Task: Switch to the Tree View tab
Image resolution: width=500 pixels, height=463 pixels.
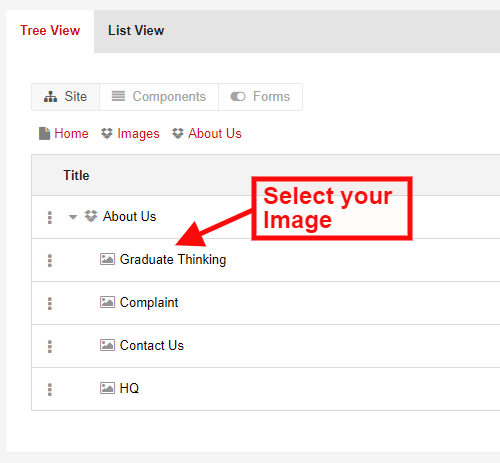Action: pyautogui.click(x=50, y=31)
